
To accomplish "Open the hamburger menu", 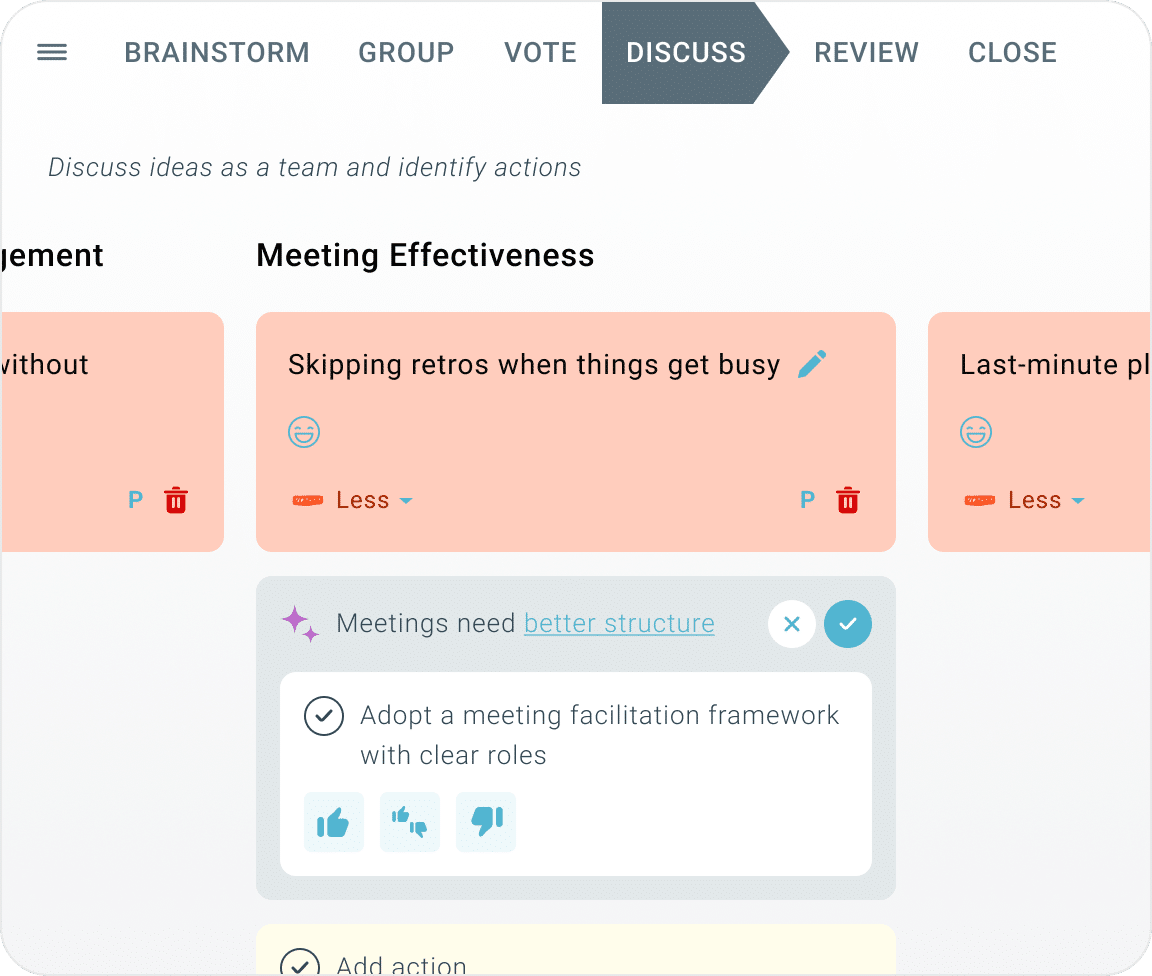I will [52, 53].
